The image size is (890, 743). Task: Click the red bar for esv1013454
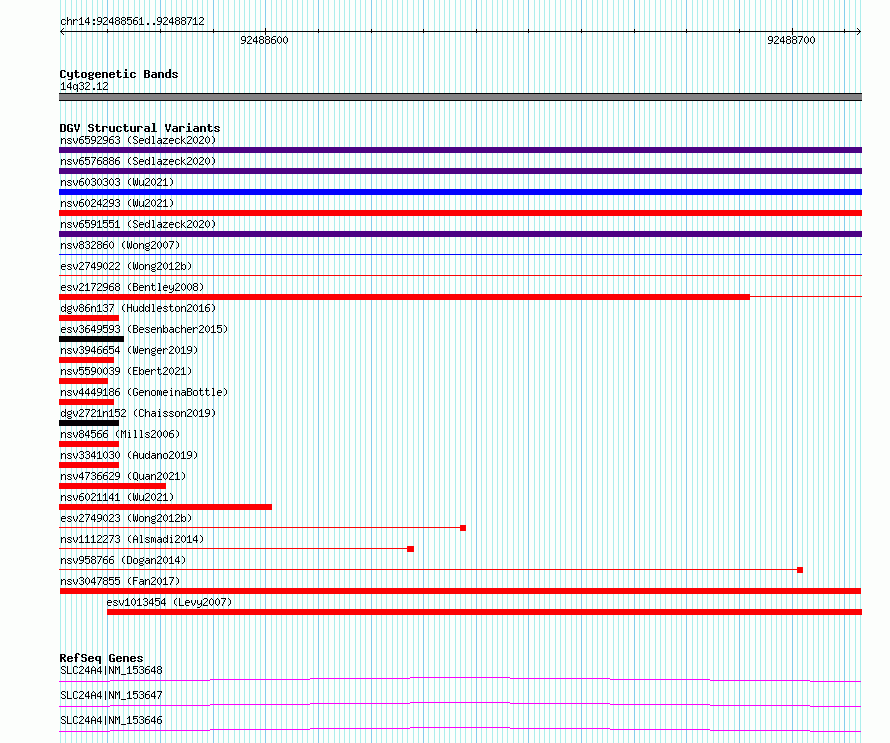(484, 612)
